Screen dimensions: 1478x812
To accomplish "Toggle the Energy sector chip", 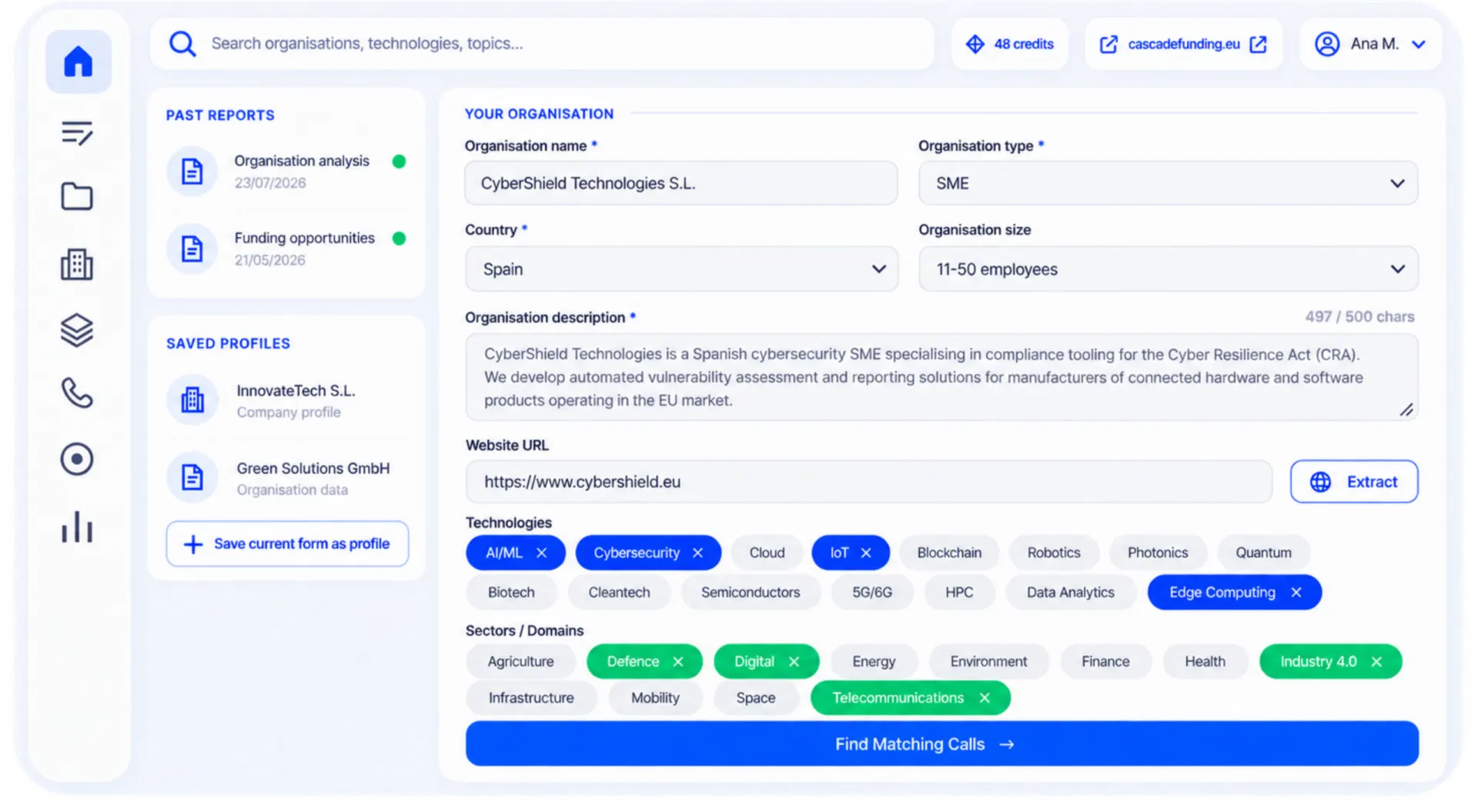I will [x=874, y=662].
